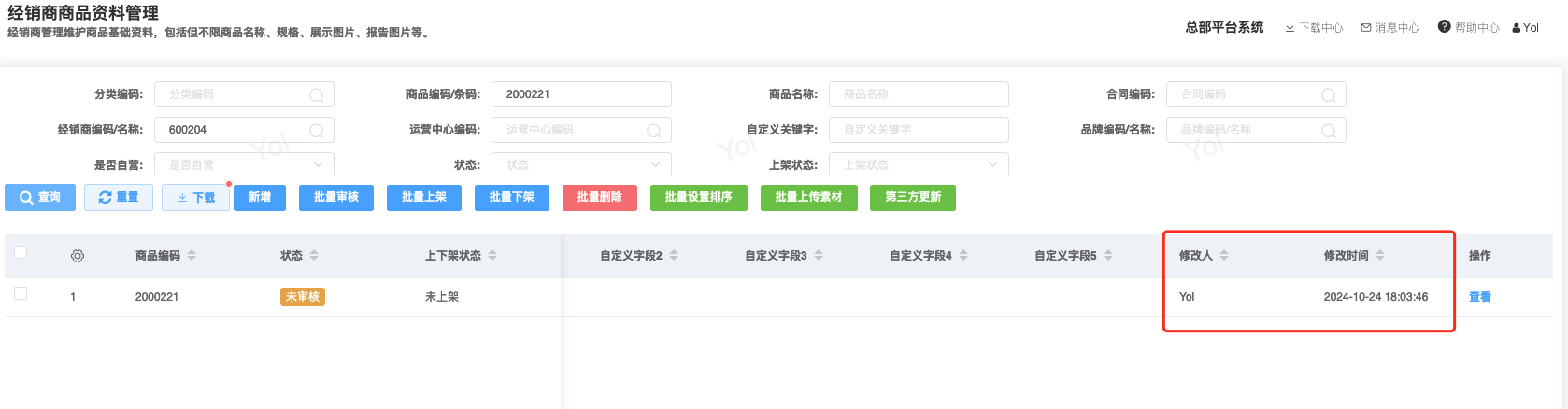The height and width of the screenshot is (409, 1568).
Task: Click the search icon in 运营中心编码 field
Action: point(654,131)
